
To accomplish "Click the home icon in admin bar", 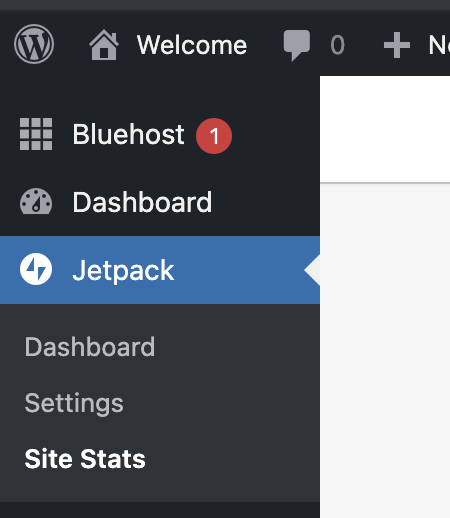I will click(x=104, y=45).
